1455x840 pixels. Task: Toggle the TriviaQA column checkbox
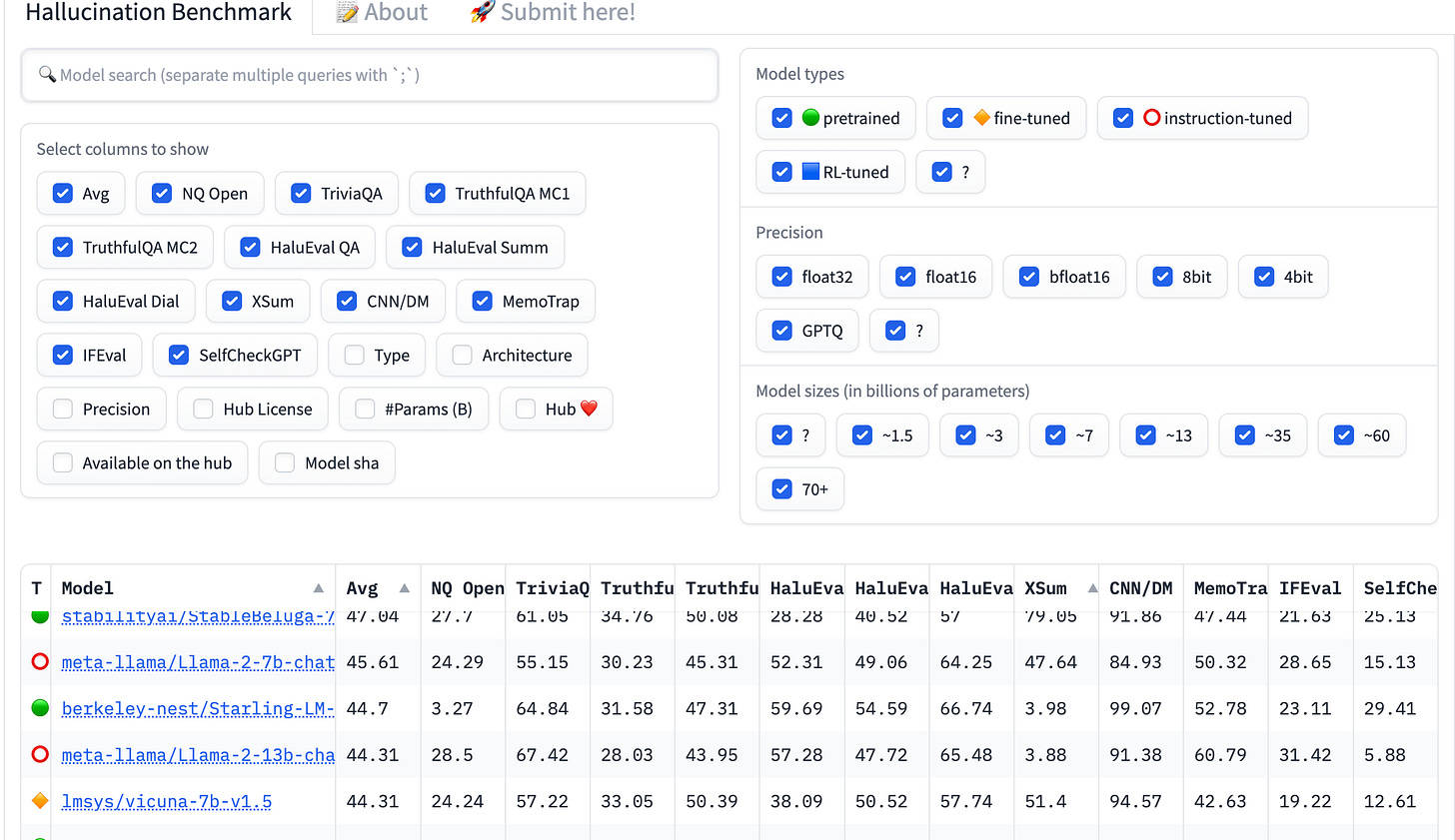tap(301, 194)
